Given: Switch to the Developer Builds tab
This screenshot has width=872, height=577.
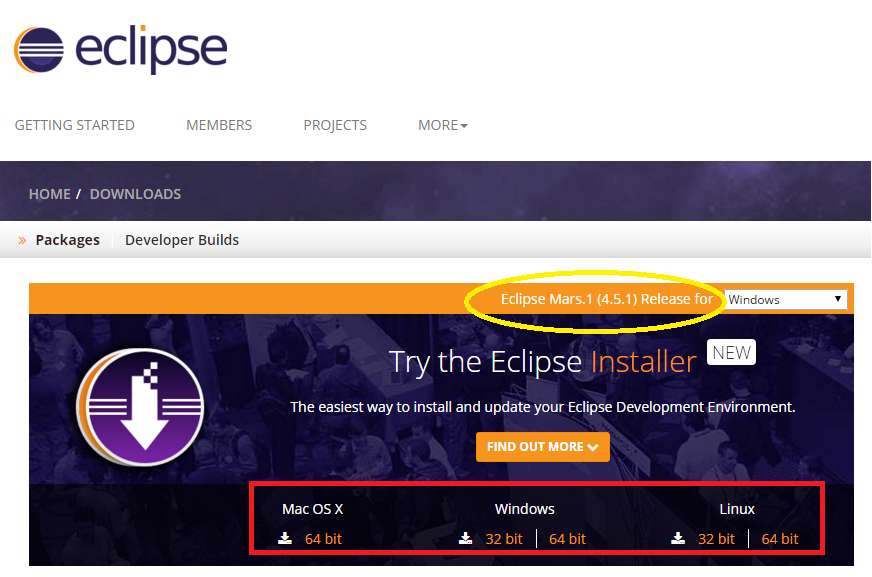Looking at the screenshot, I should click(x=182, y=240).
